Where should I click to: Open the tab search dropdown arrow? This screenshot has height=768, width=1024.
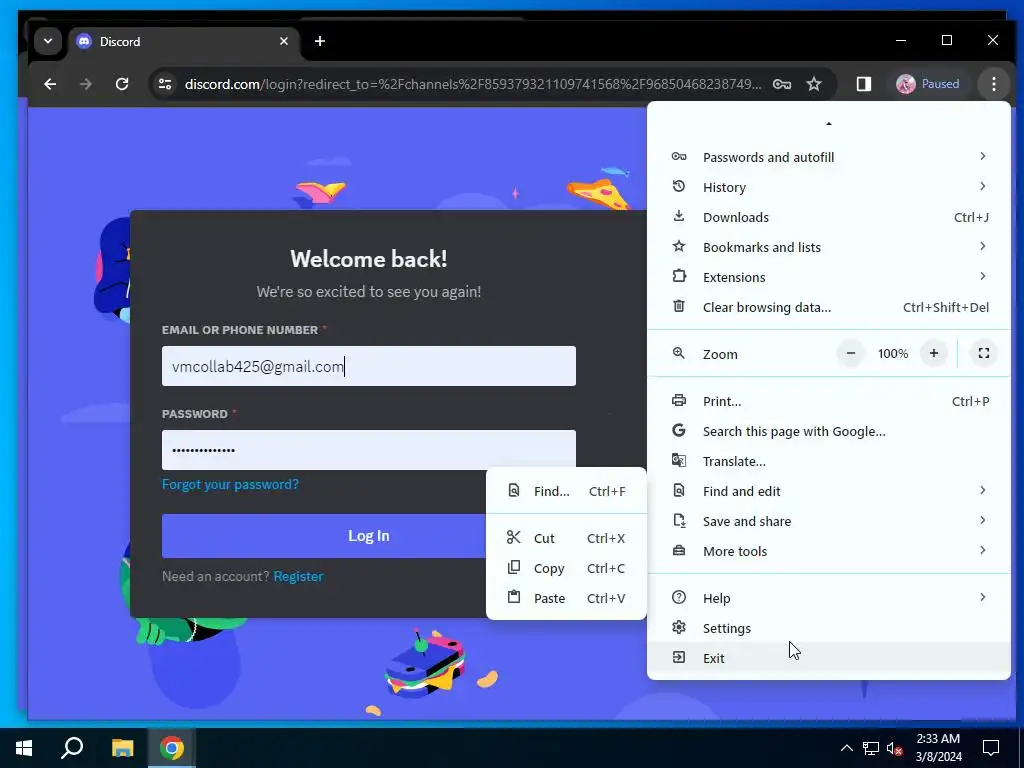click(x=48, y=41)
